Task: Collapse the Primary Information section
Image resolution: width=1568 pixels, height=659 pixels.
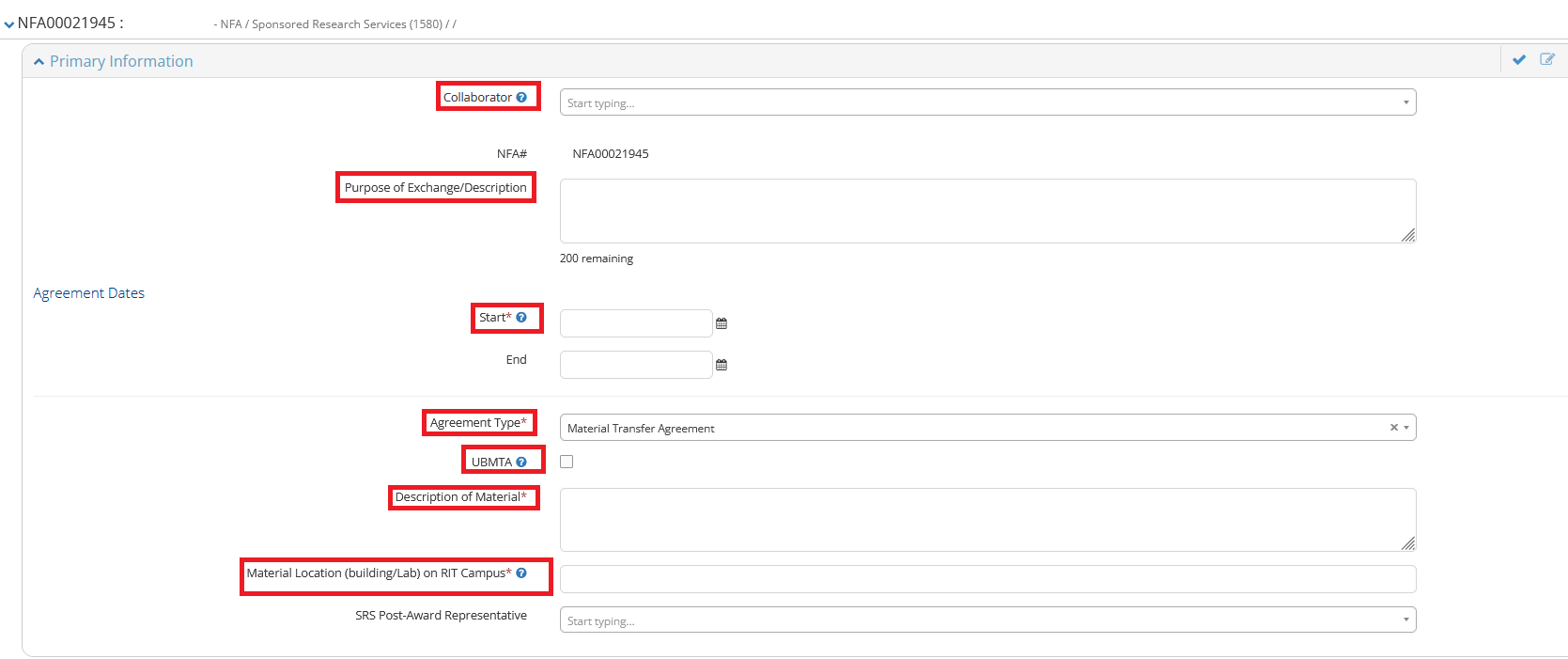Action: (39, 62)
